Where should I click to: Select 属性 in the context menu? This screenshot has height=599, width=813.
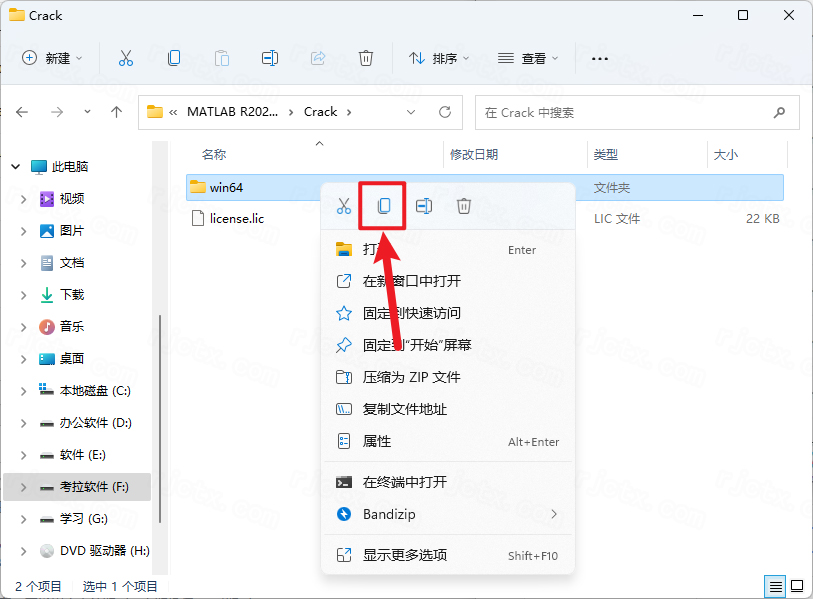pos(377,441)
